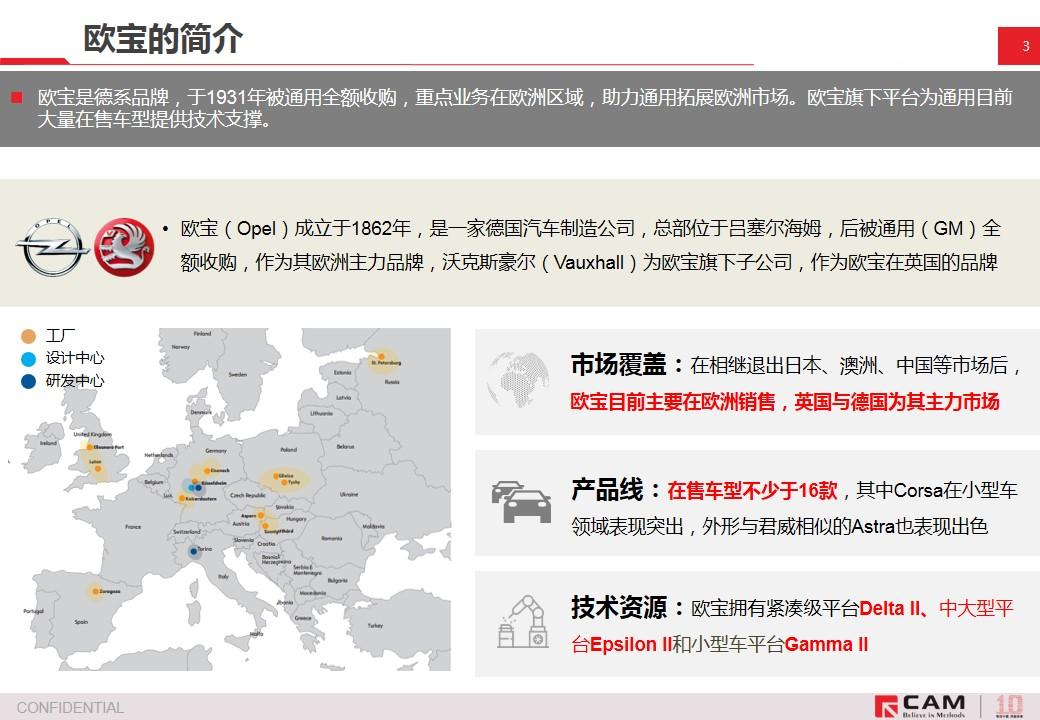Click the France label on the map
Screen dimensions: 1040x720
[x=133, y=526]
